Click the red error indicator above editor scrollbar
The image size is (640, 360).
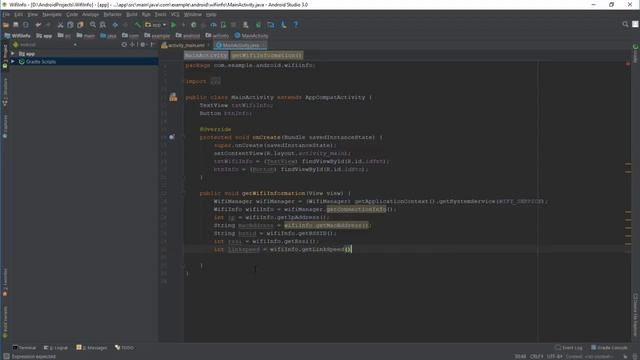tap(628, 64)
